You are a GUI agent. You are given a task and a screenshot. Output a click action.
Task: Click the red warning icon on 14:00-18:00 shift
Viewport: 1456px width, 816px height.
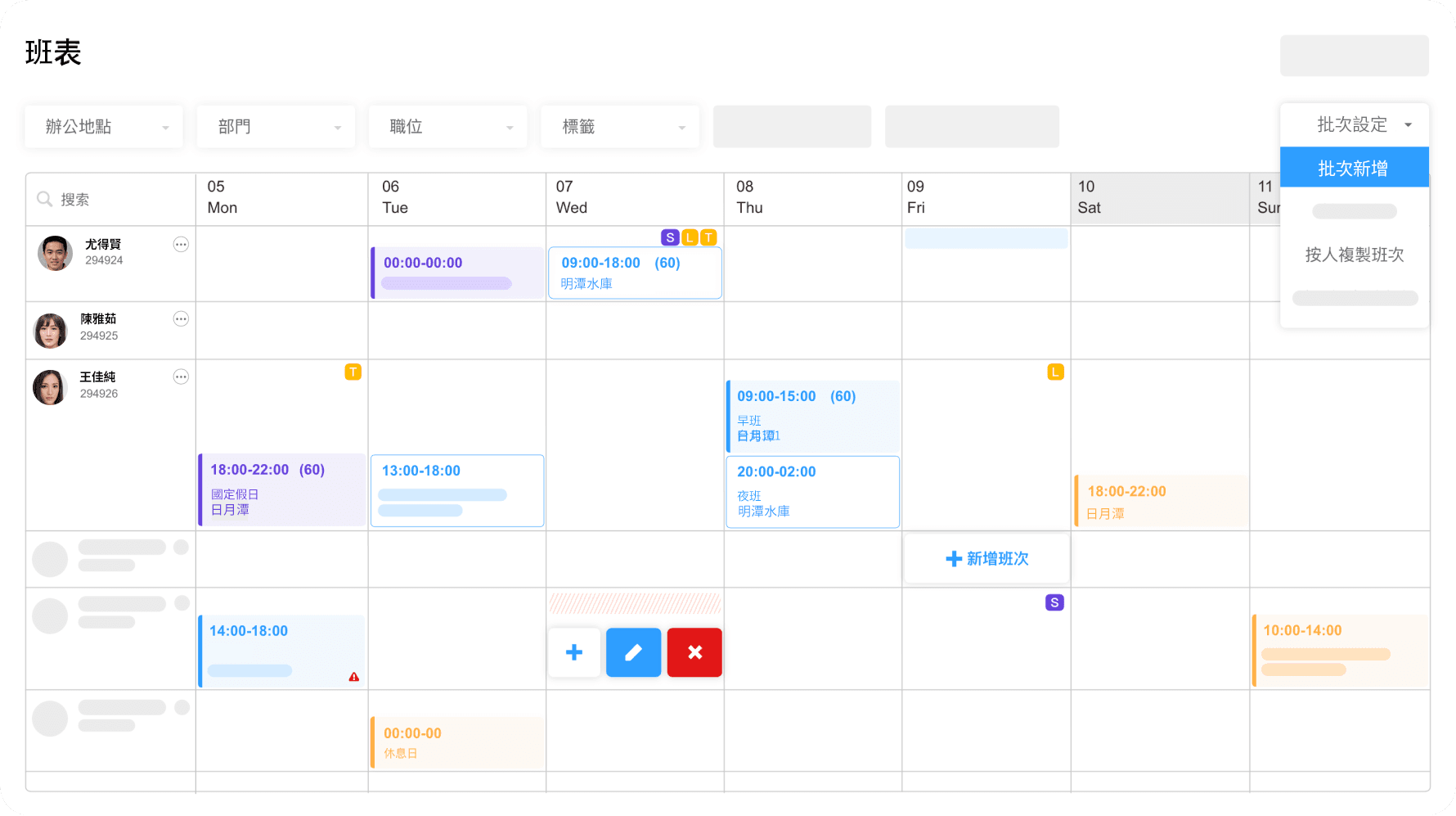pos(353,677)
